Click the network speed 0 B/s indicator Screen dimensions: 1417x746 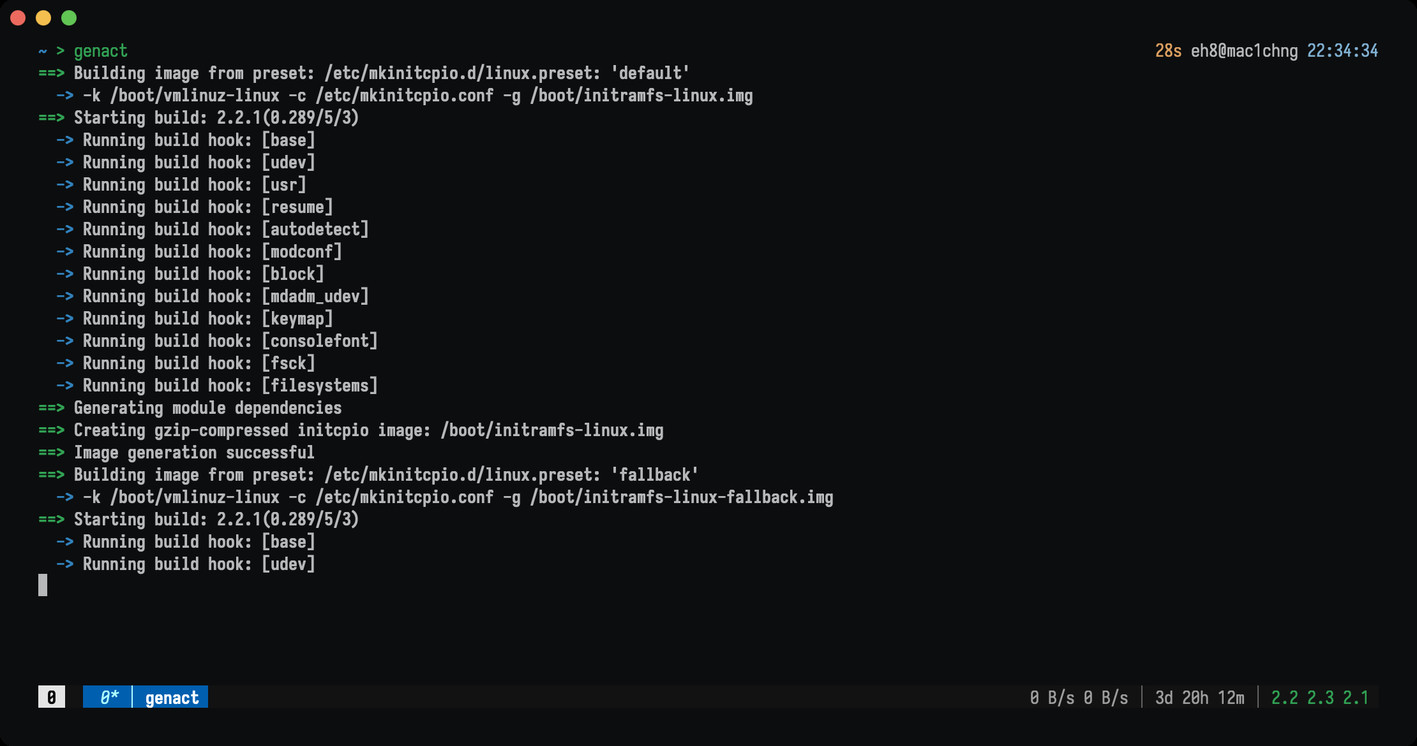(1078, 697)
